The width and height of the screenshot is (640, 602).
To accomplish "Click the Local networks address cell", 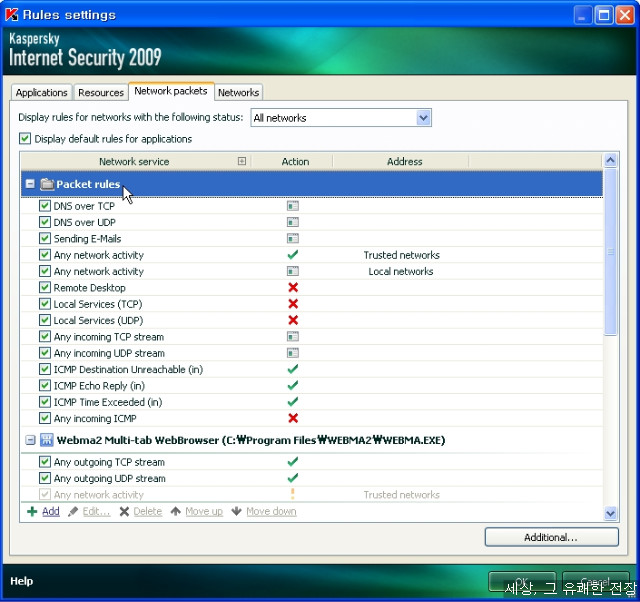I will (x=401, y=271).
